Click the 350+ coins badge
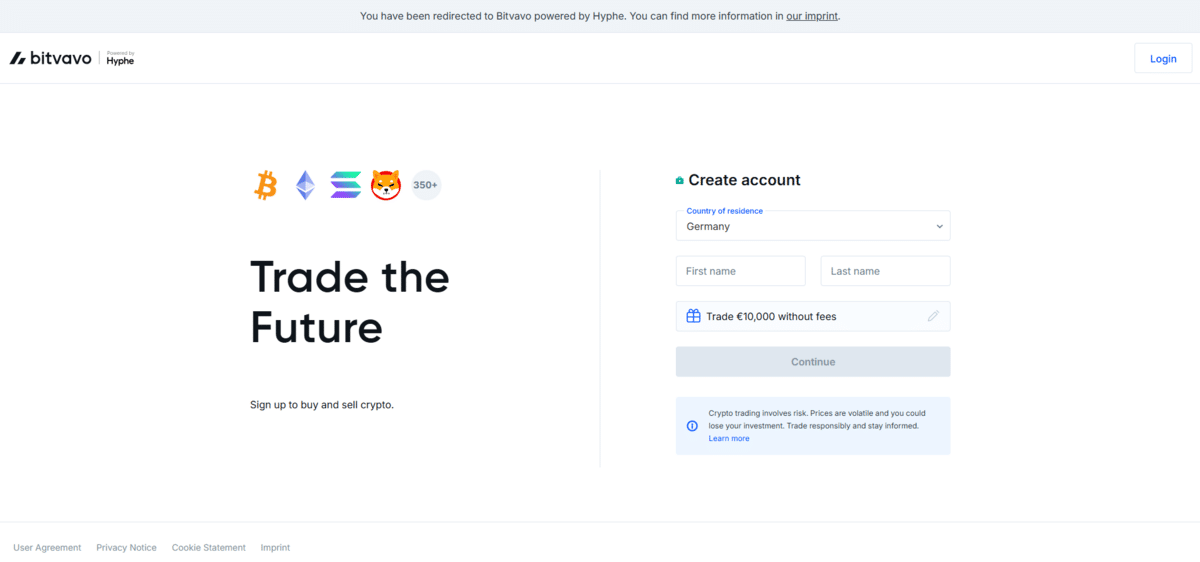1200x562 pixels. click(426, 185)
